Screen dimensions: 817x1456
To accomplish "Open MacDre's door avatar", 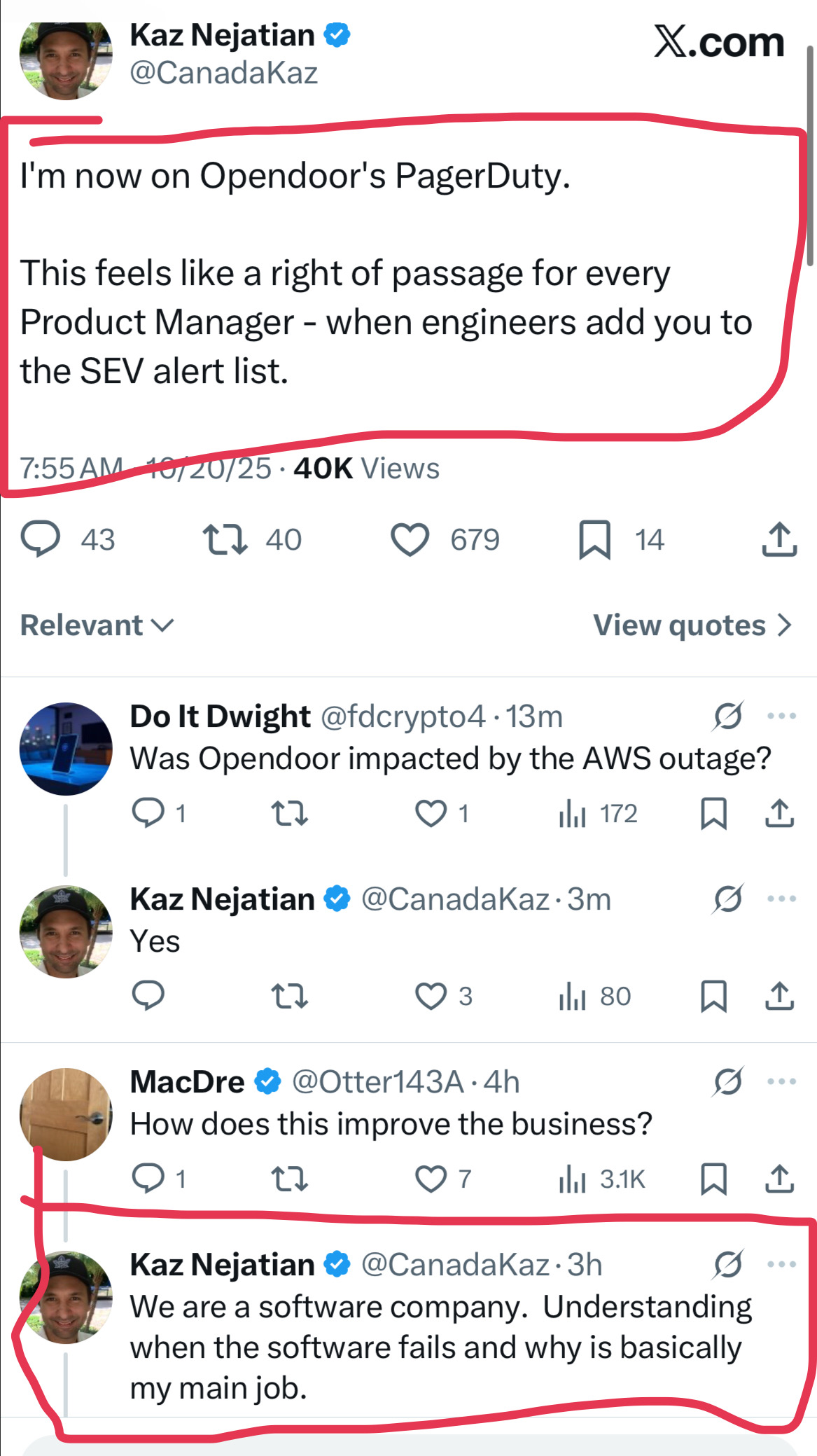I will (x=66, y=1114).
